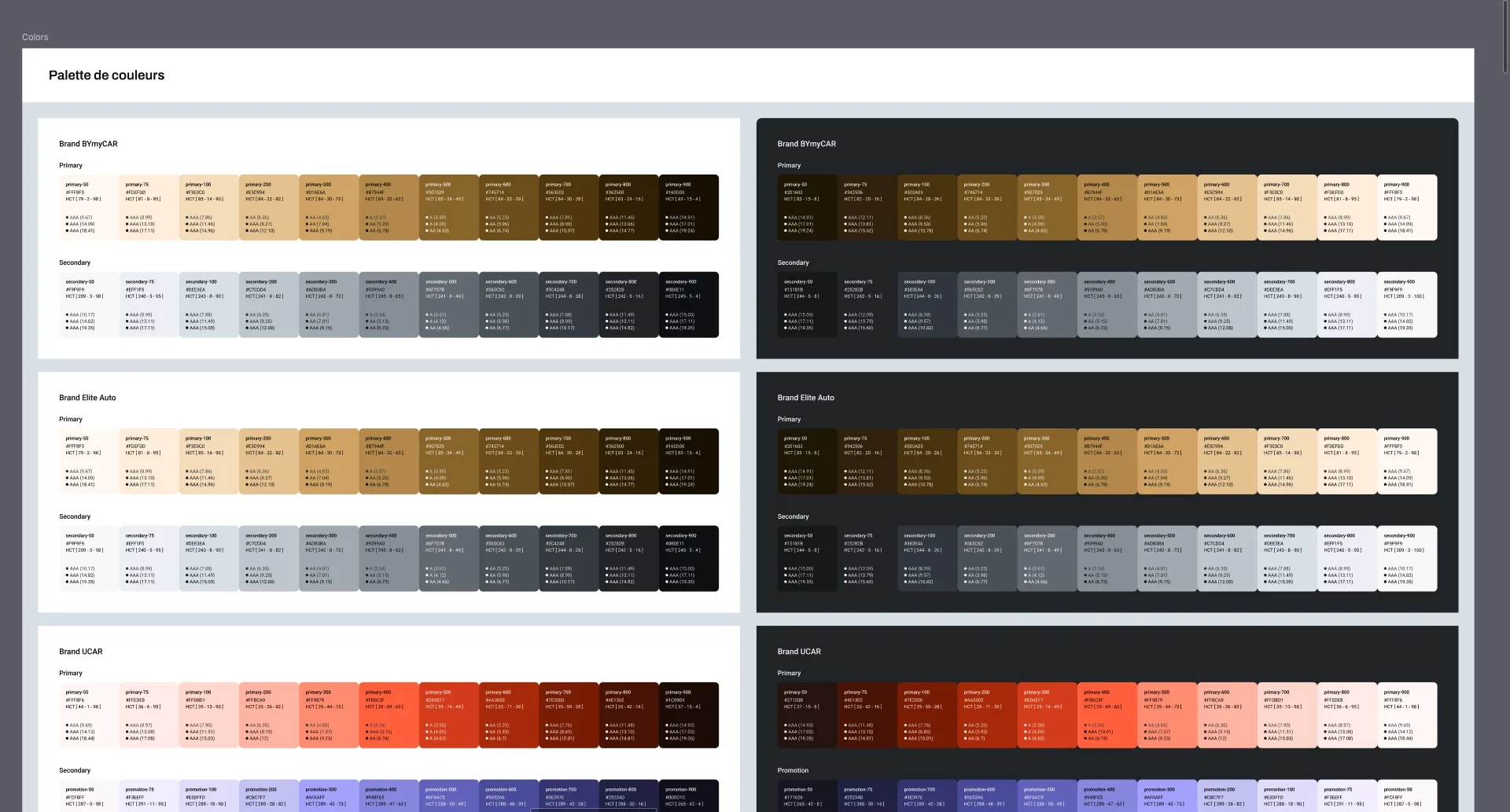Pick promotion-400 swatch in dark Brand UCAR panel
Screen dimensions: 1510x812
coord(1107,795)
